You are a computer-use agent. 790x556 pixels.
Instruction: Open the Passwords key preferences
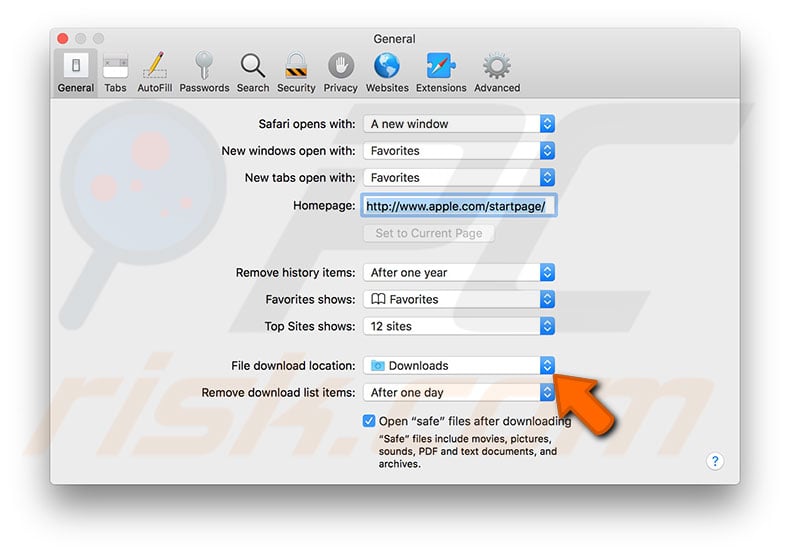[204, 73]
